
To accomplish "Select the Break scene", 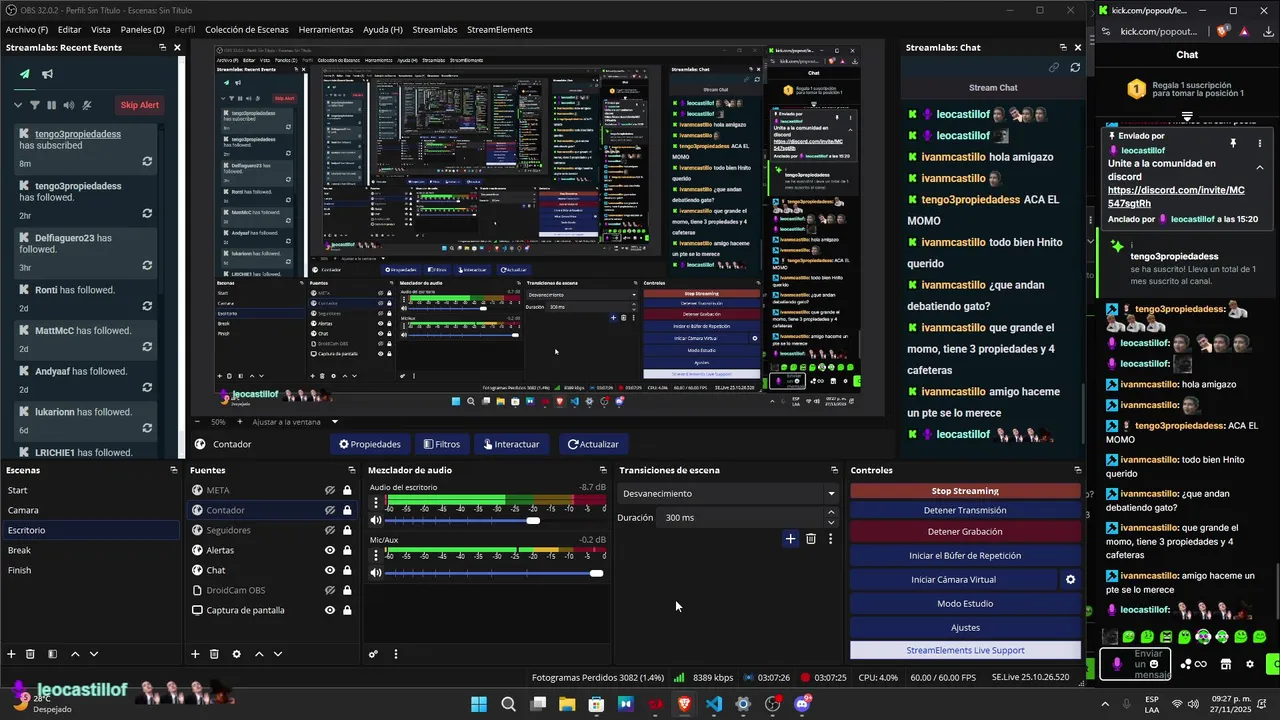I will [x=90, y=550].
